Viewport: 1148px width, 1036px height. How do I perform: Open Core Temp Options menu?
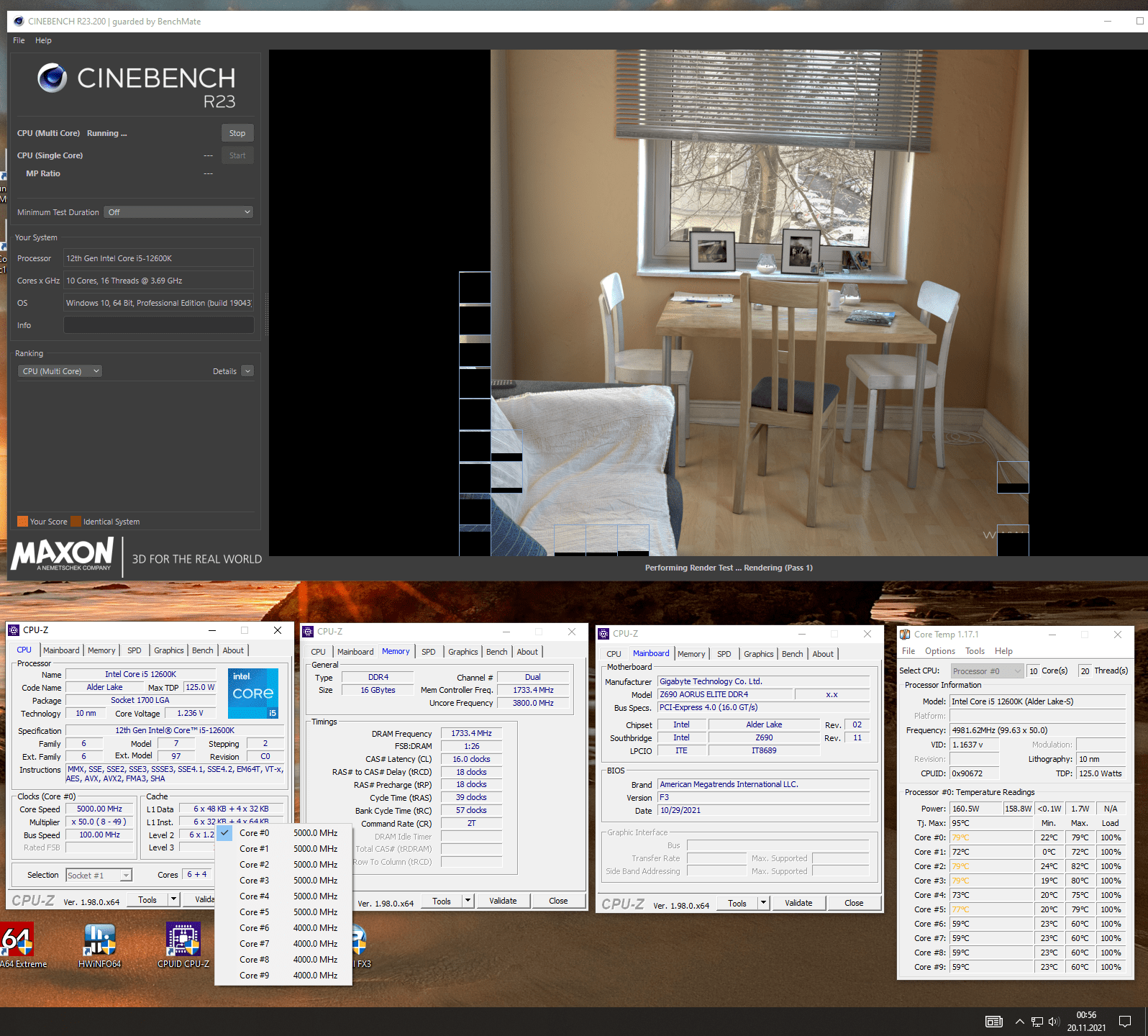pyautogui.click(x=940, y=651)
